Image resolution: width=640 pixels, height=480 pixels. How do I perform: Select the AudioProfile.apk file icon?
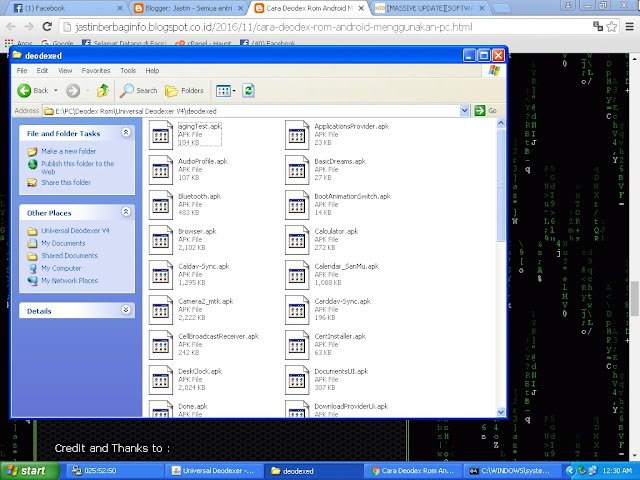(x=160, y=170)
